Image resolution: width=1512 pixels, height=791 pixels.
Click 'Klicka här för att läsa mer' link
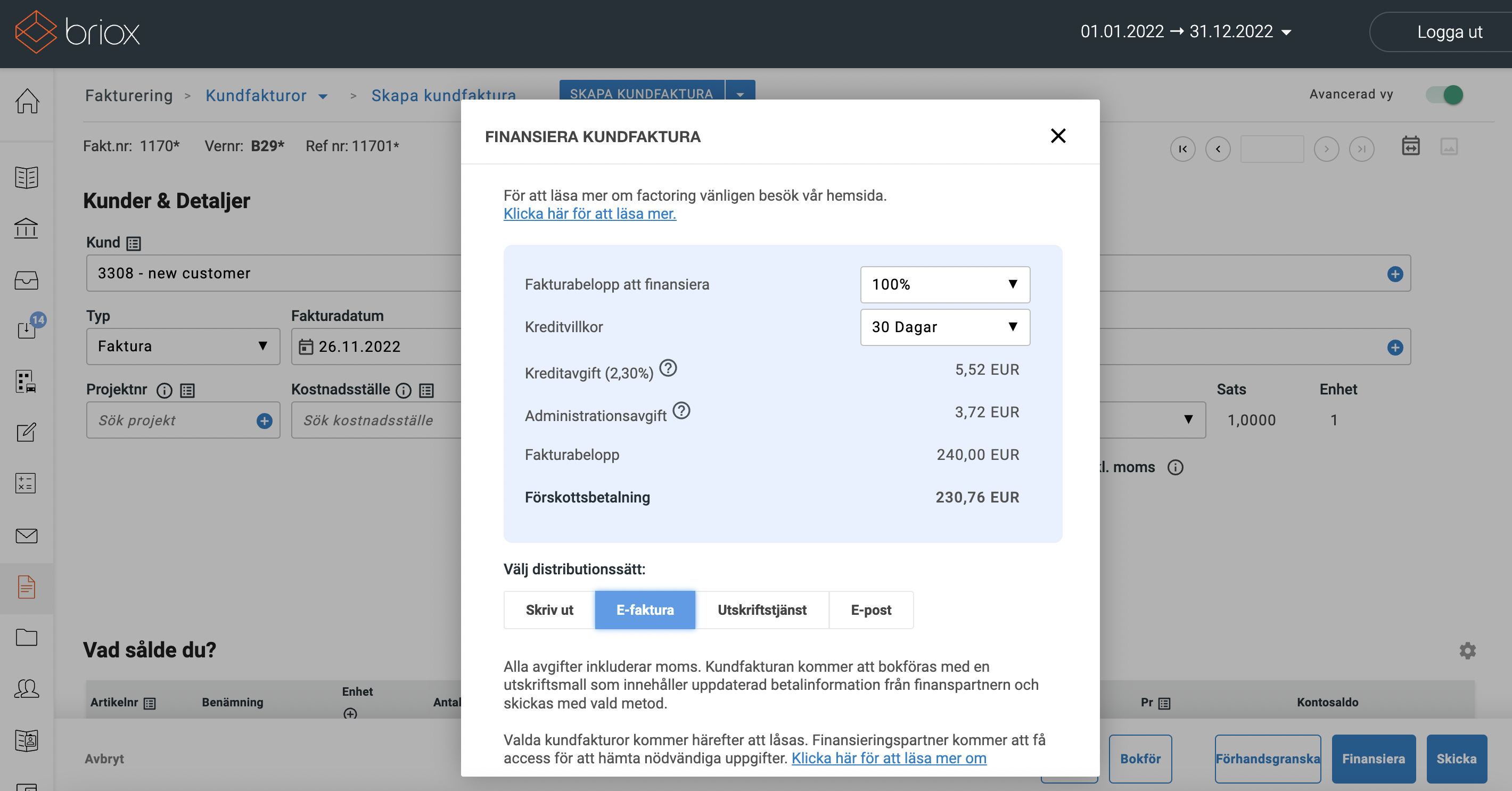589,213
